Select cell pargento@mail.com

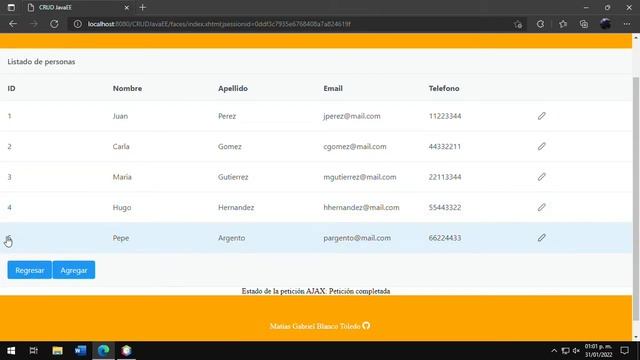357,238
